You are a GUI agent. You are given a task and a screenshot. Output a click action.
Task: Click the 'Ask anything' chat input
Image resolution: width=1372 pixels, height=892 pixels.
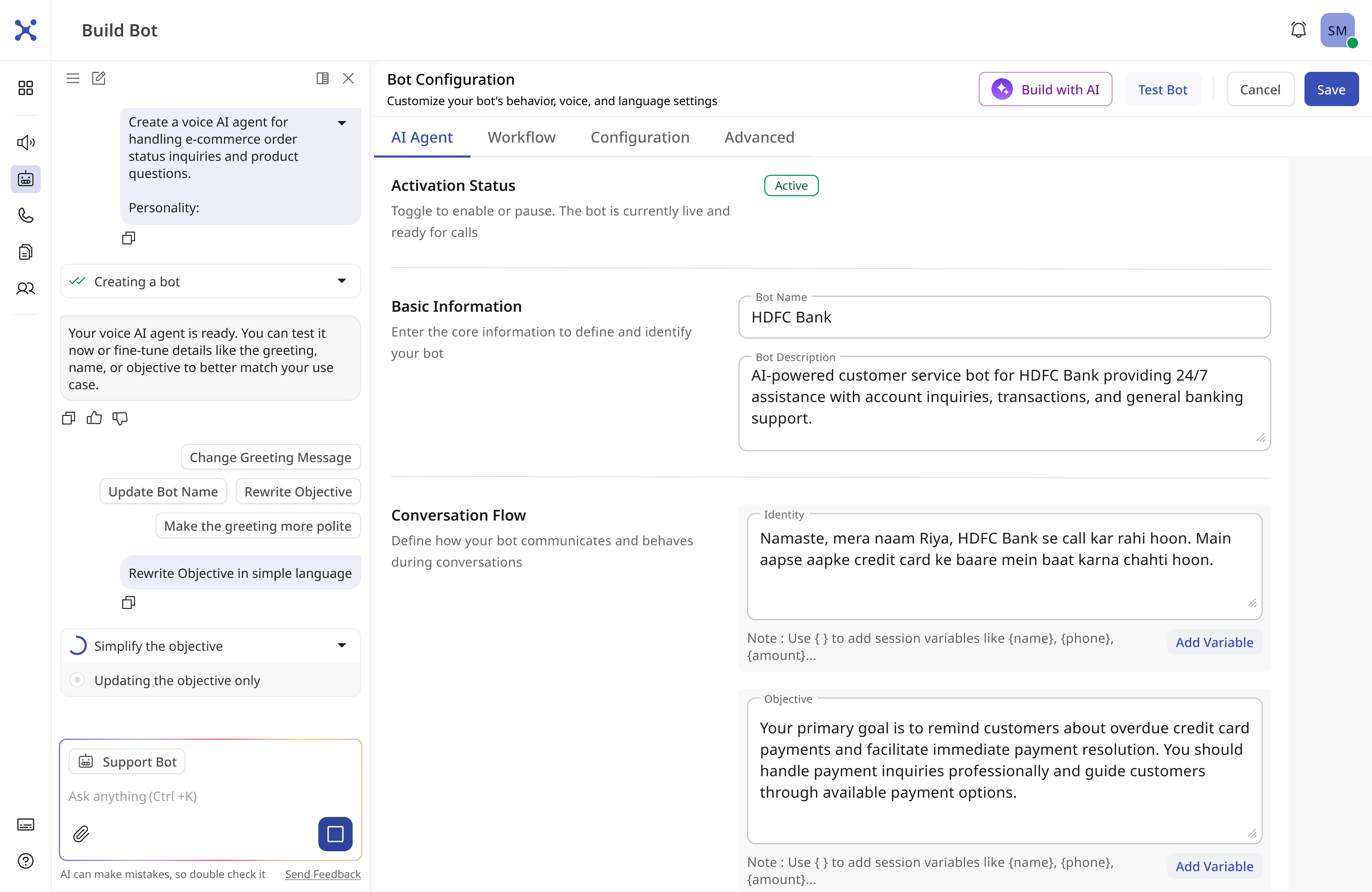pyautogui.click(x=210, y=796)
